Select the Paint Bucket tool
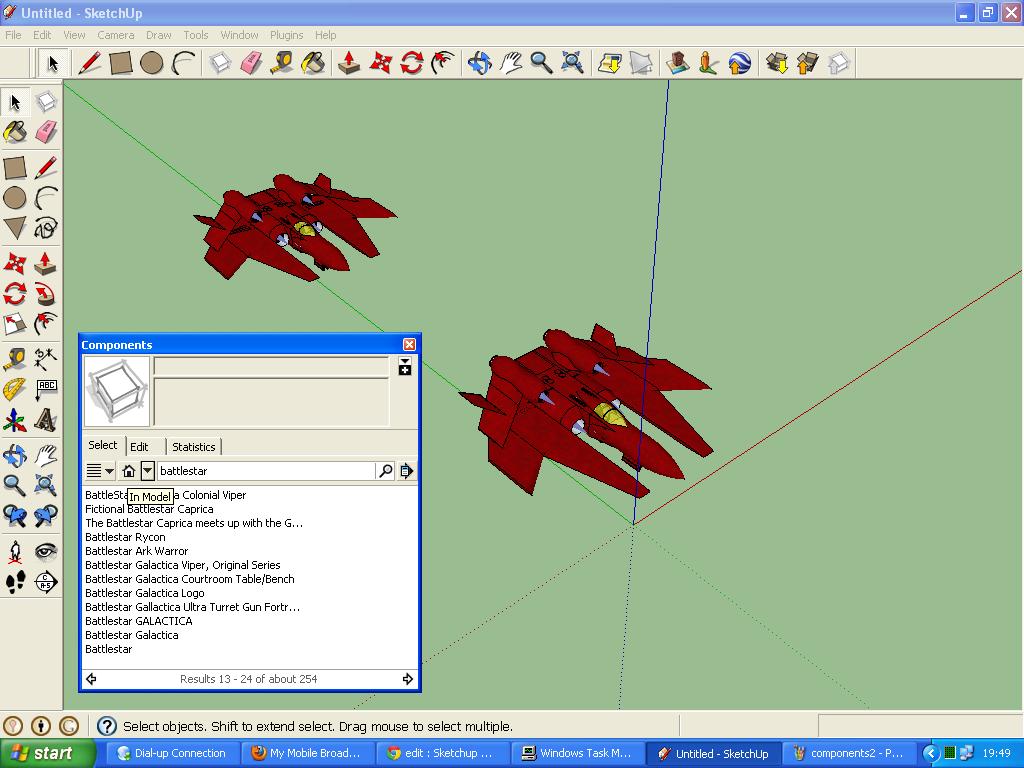This screenshot has width=1024, height=768. (x=15, y=130)
